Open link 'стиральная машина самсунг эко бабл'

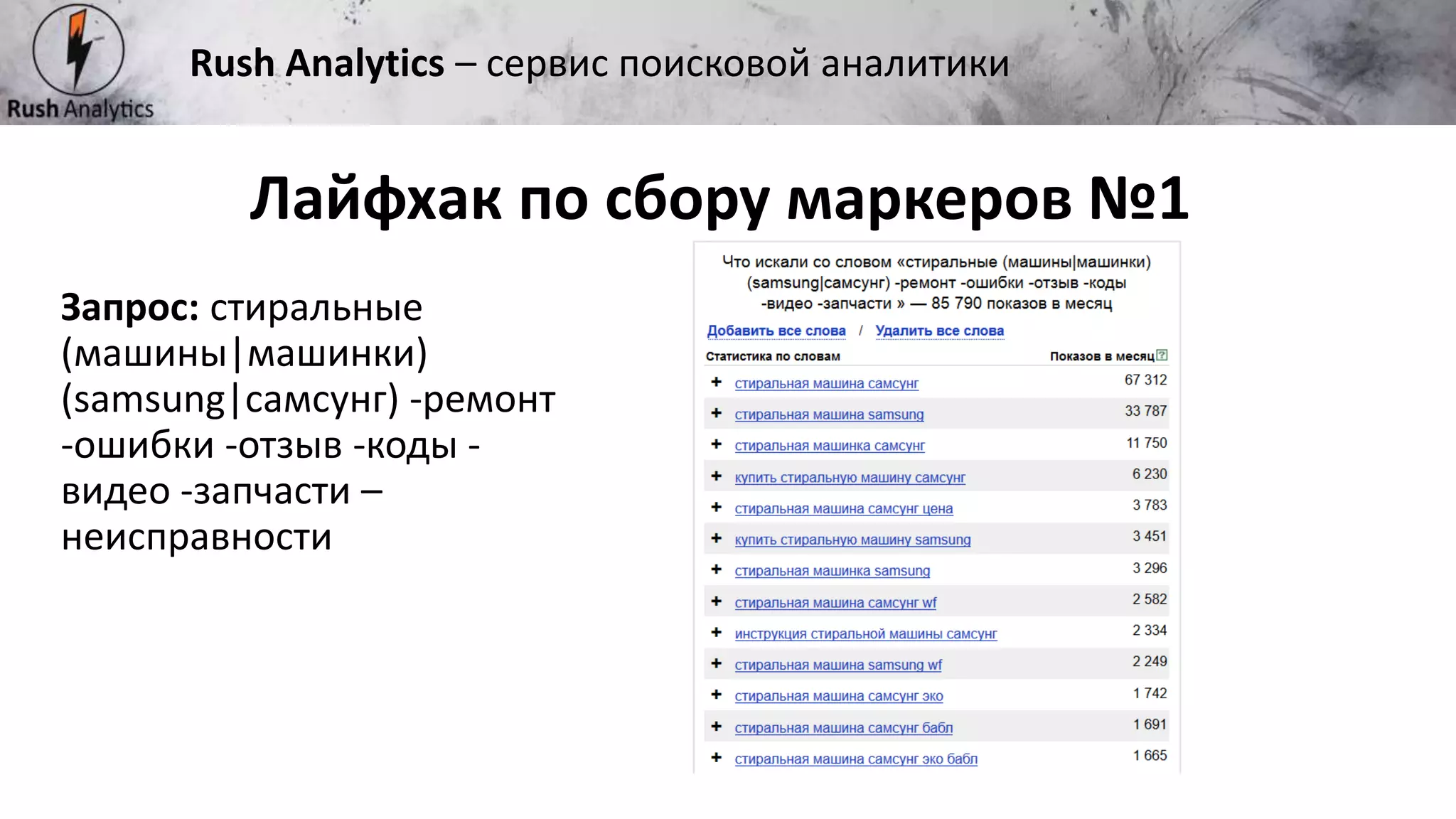tap(856, 759)
